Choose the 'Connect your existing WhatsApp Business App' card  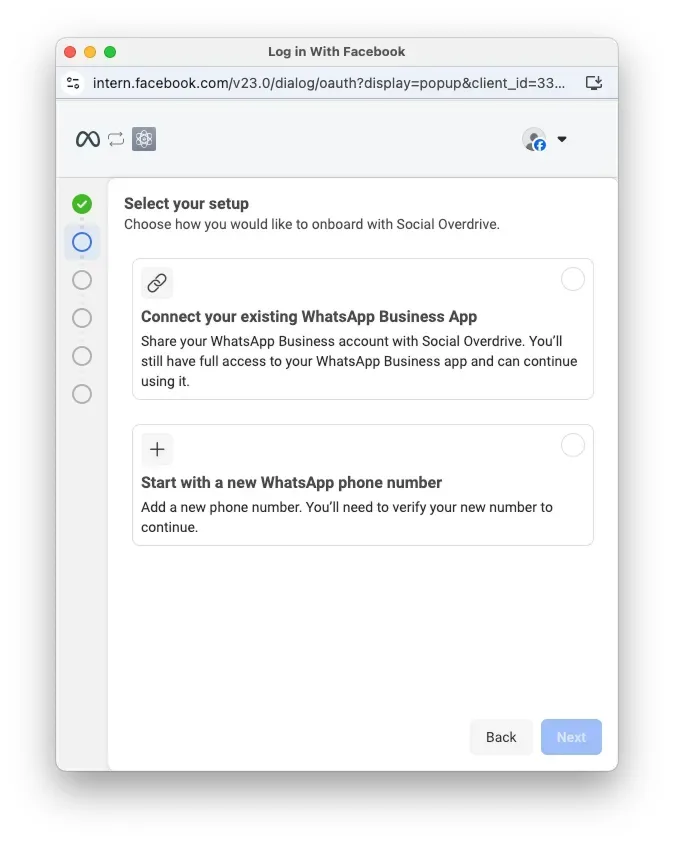tap(363, 329)
